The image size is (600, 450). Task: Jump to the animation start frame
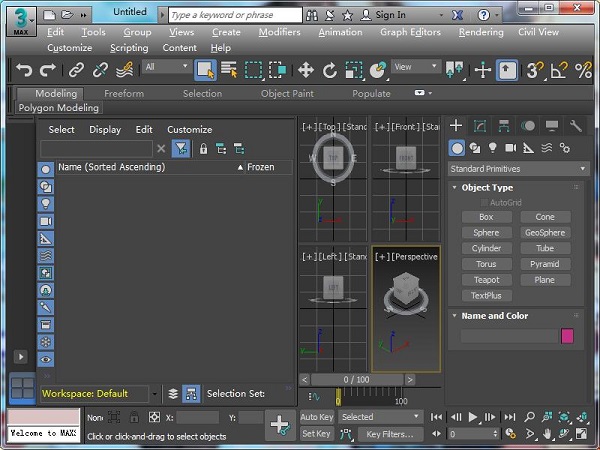pyautogui.click(x=436, y=417)
